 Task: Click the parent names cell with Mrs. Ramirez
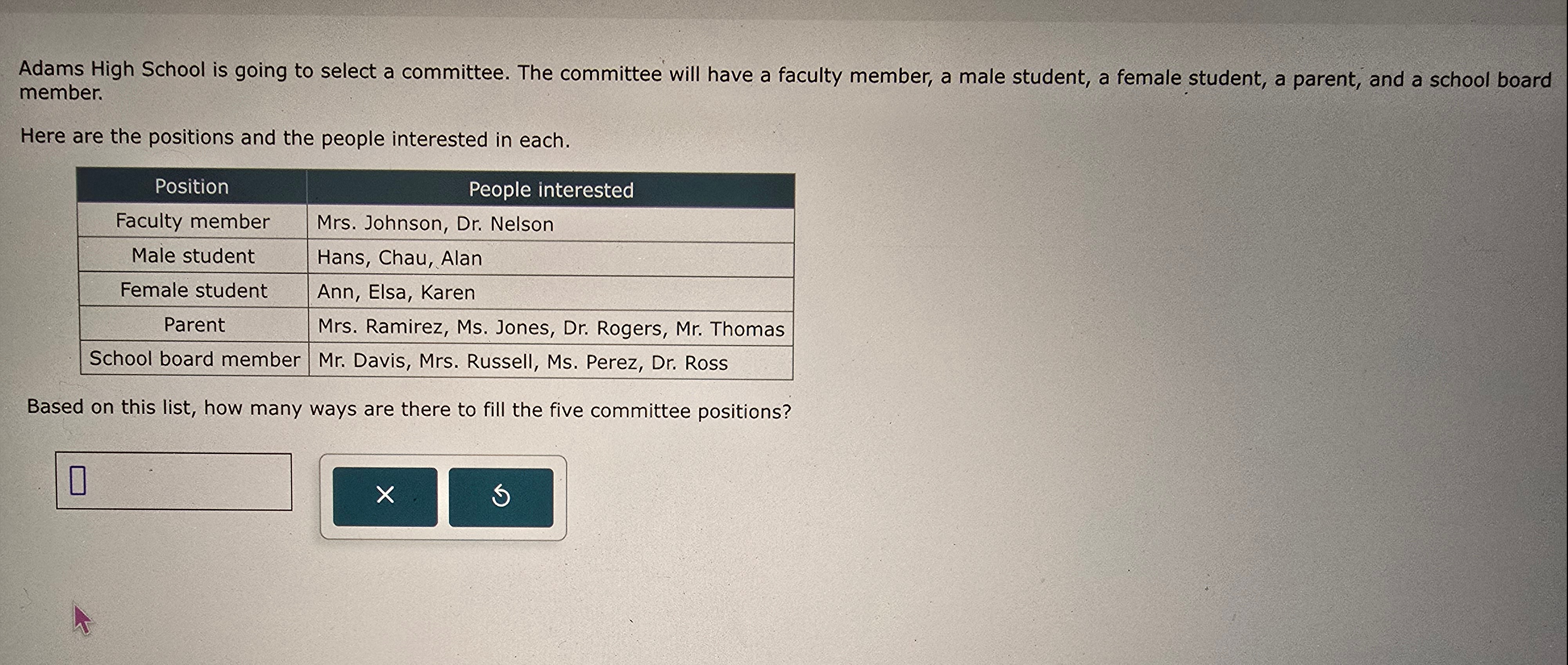click(x=551, y=328)
